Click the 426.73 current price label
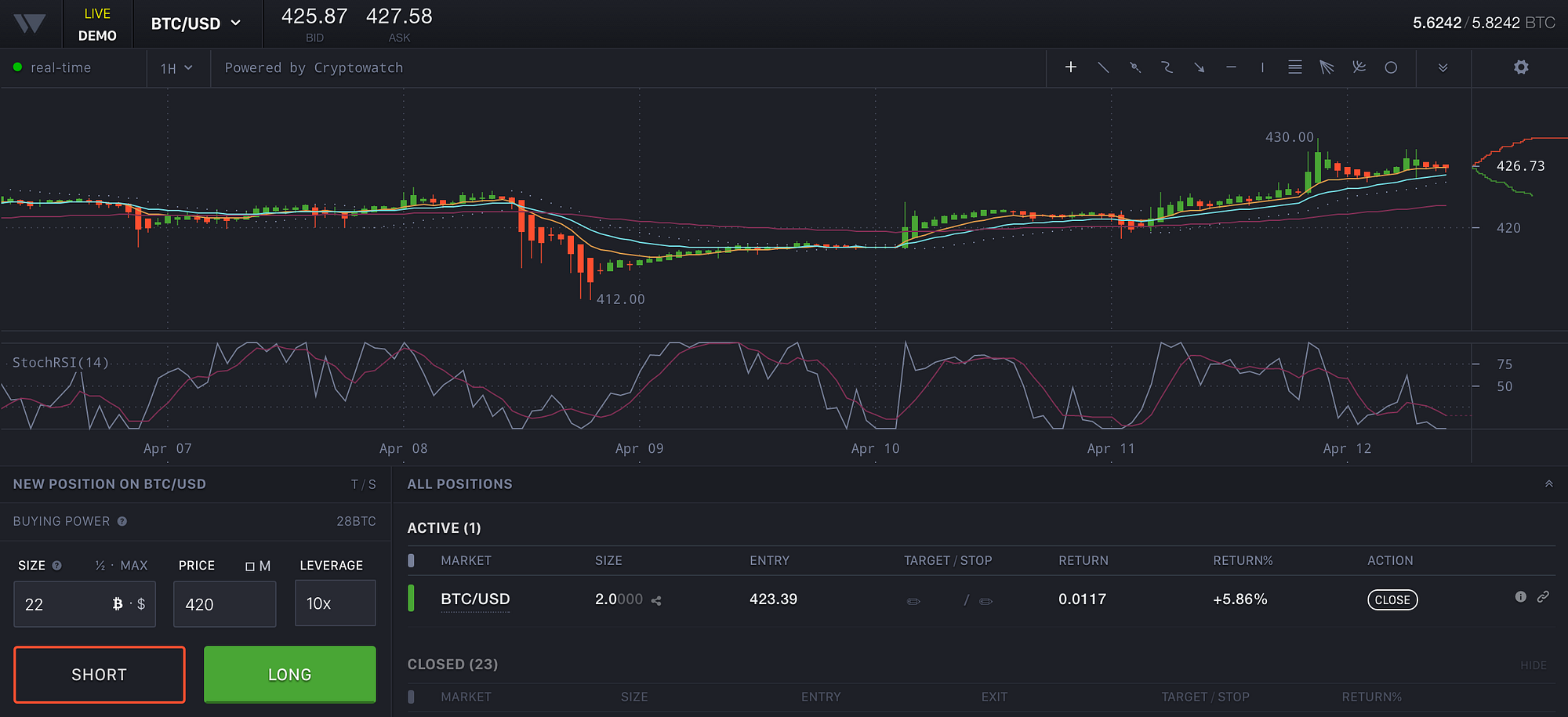Image resolution: width=1568 pixels, height=717 pixels. pyautogui.click(x=1520, y=166)
